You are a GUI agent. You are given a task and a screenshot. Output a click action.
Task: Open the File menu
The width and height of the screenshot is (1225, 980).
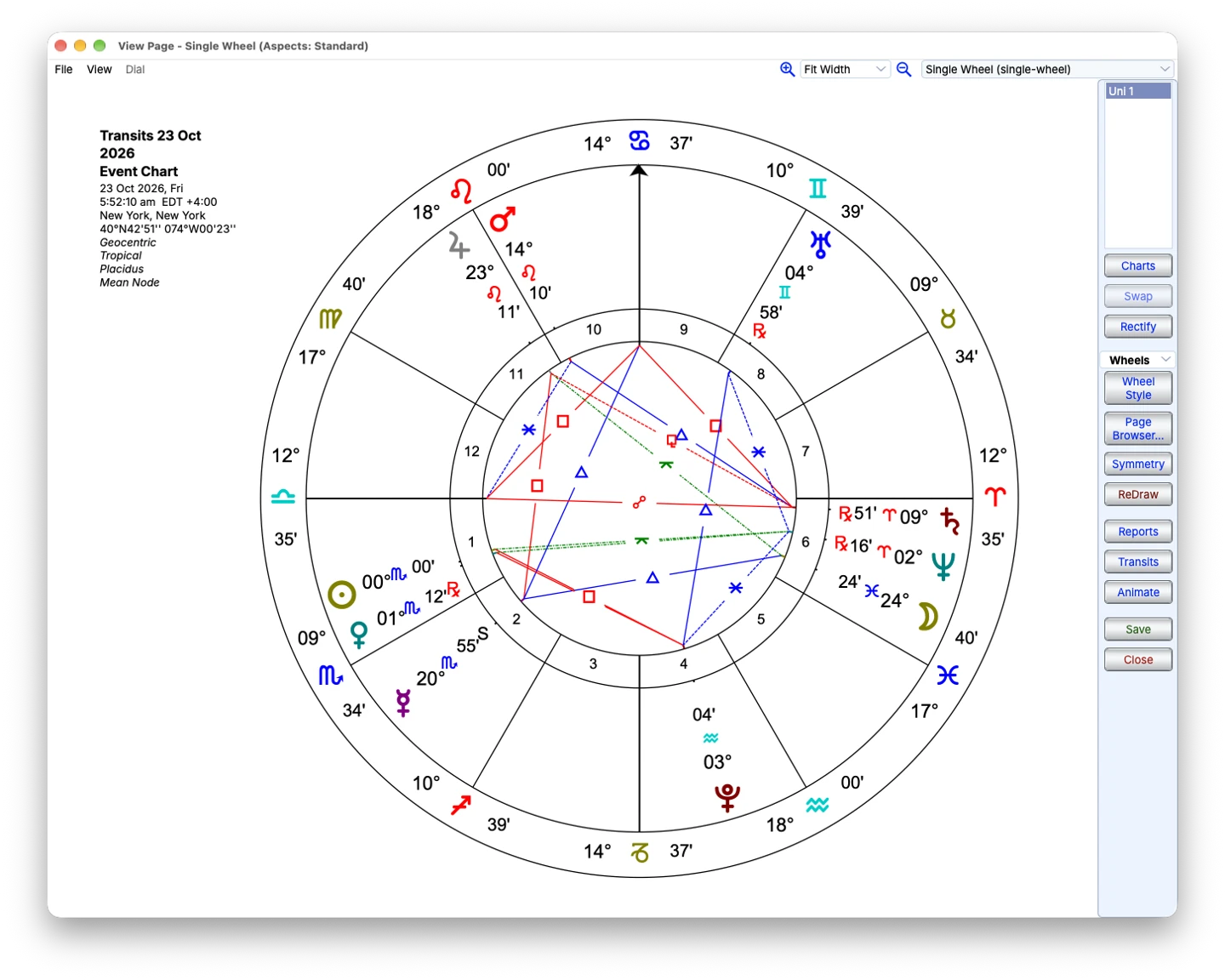[64, 70]
